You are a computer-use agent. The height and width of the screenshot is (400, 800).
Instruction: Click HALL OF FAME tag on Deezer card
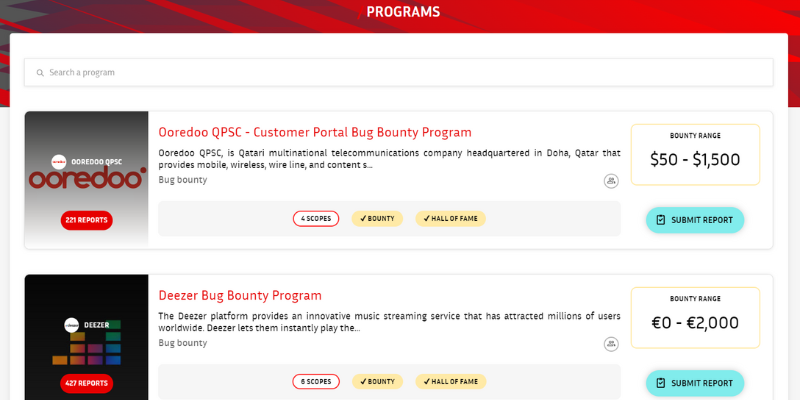451,382
